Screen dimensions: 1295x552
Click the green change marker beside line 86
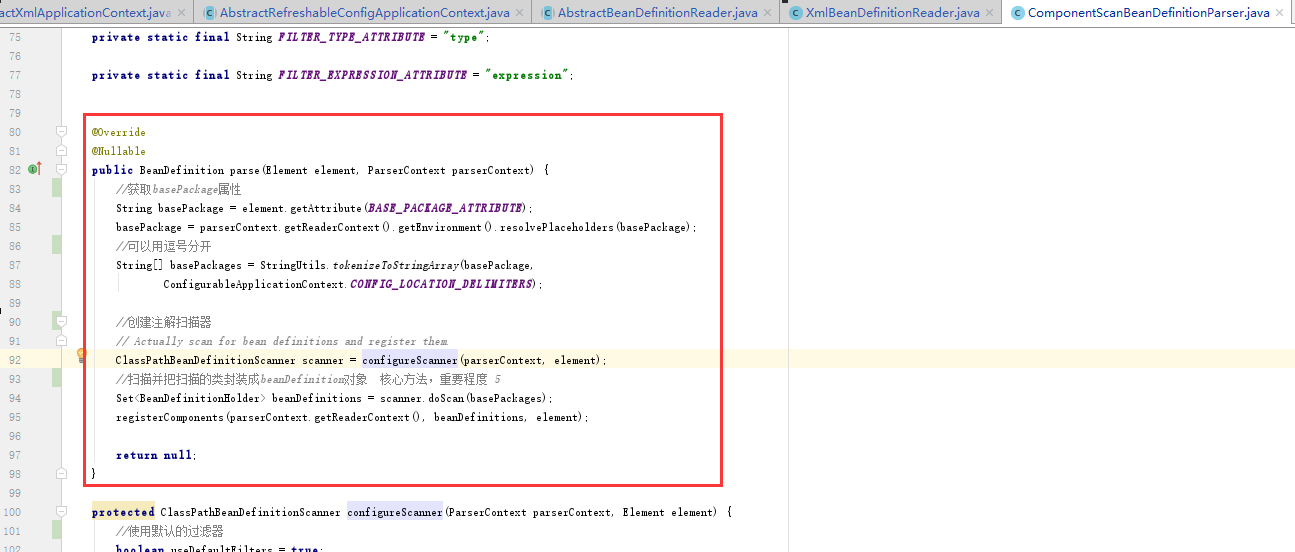coord(58,245)
